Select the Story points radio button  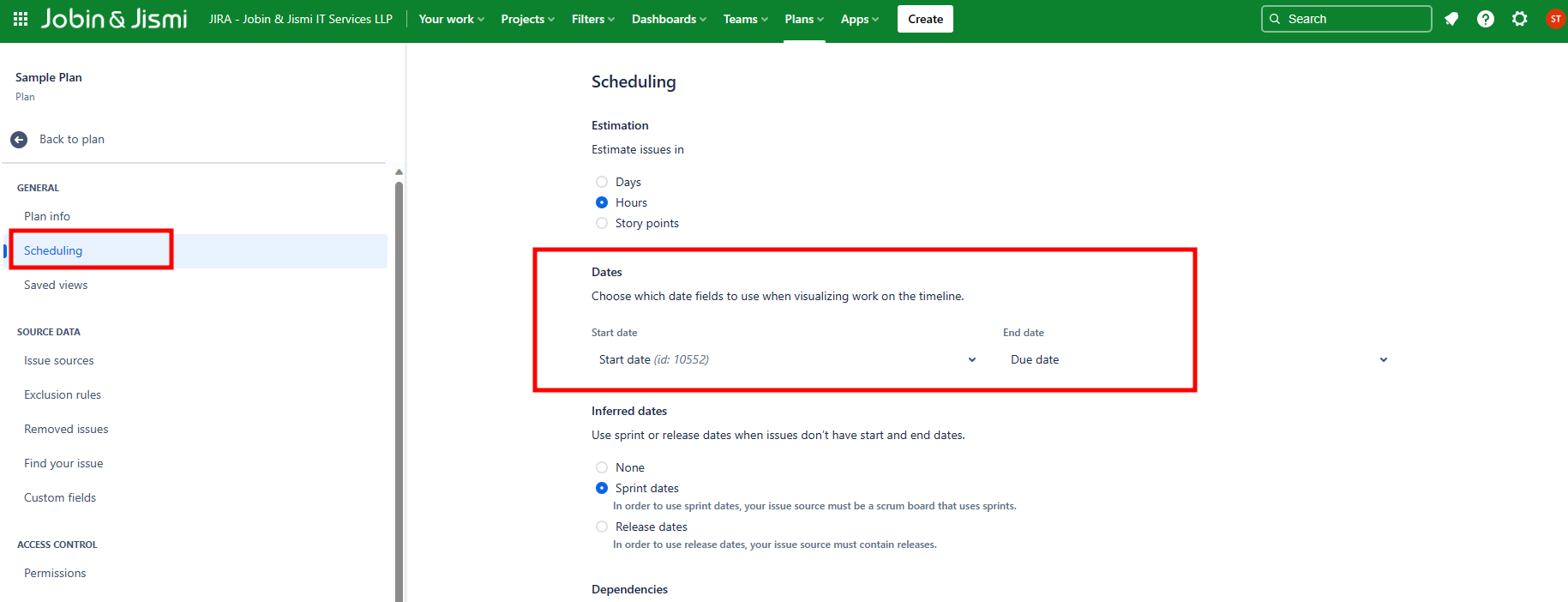click(x=602, y=223)
